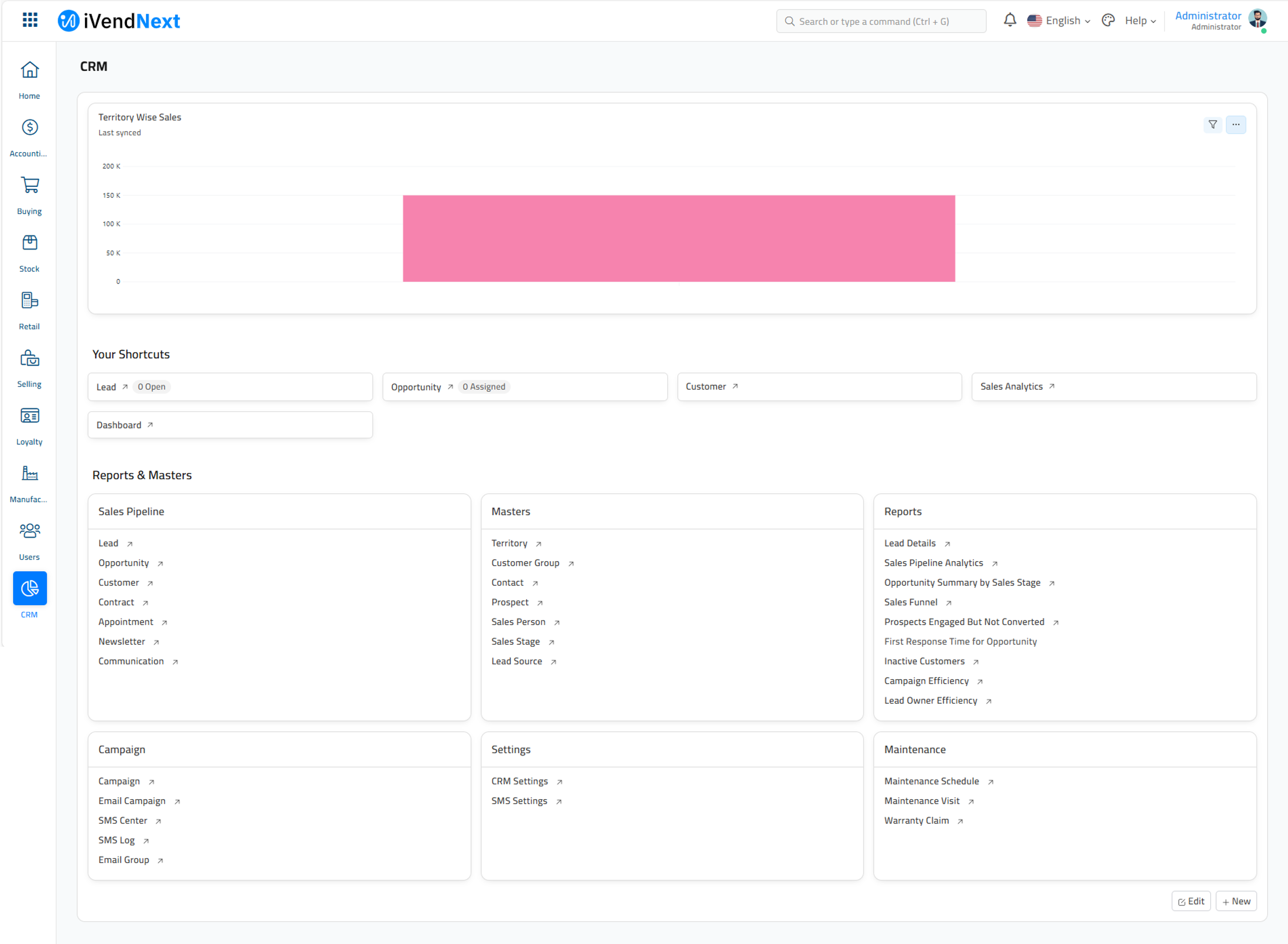Image resolution: width=1288 pixels, height=944 pixels.
Task: Click the filter icon on Territory Wise Sales
Action: (1213, 124)
